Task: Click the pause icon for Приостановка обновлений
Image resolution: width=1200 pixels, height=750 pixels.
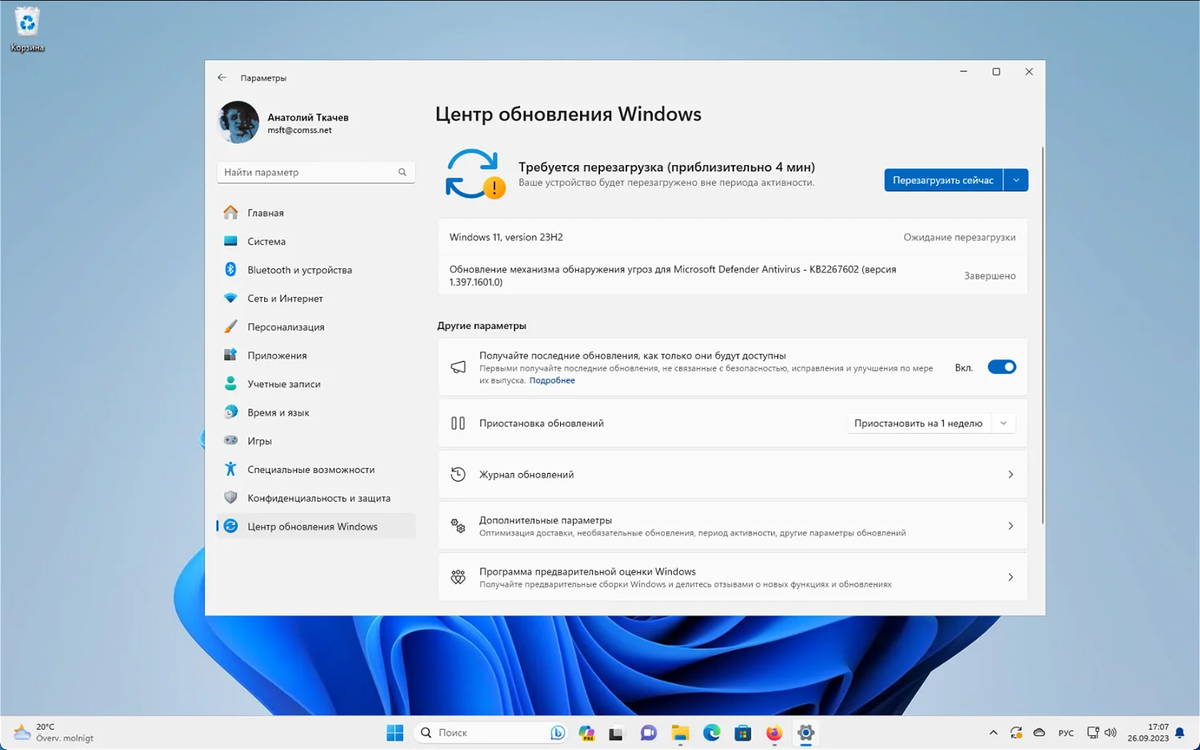Action: click(458, 423)
